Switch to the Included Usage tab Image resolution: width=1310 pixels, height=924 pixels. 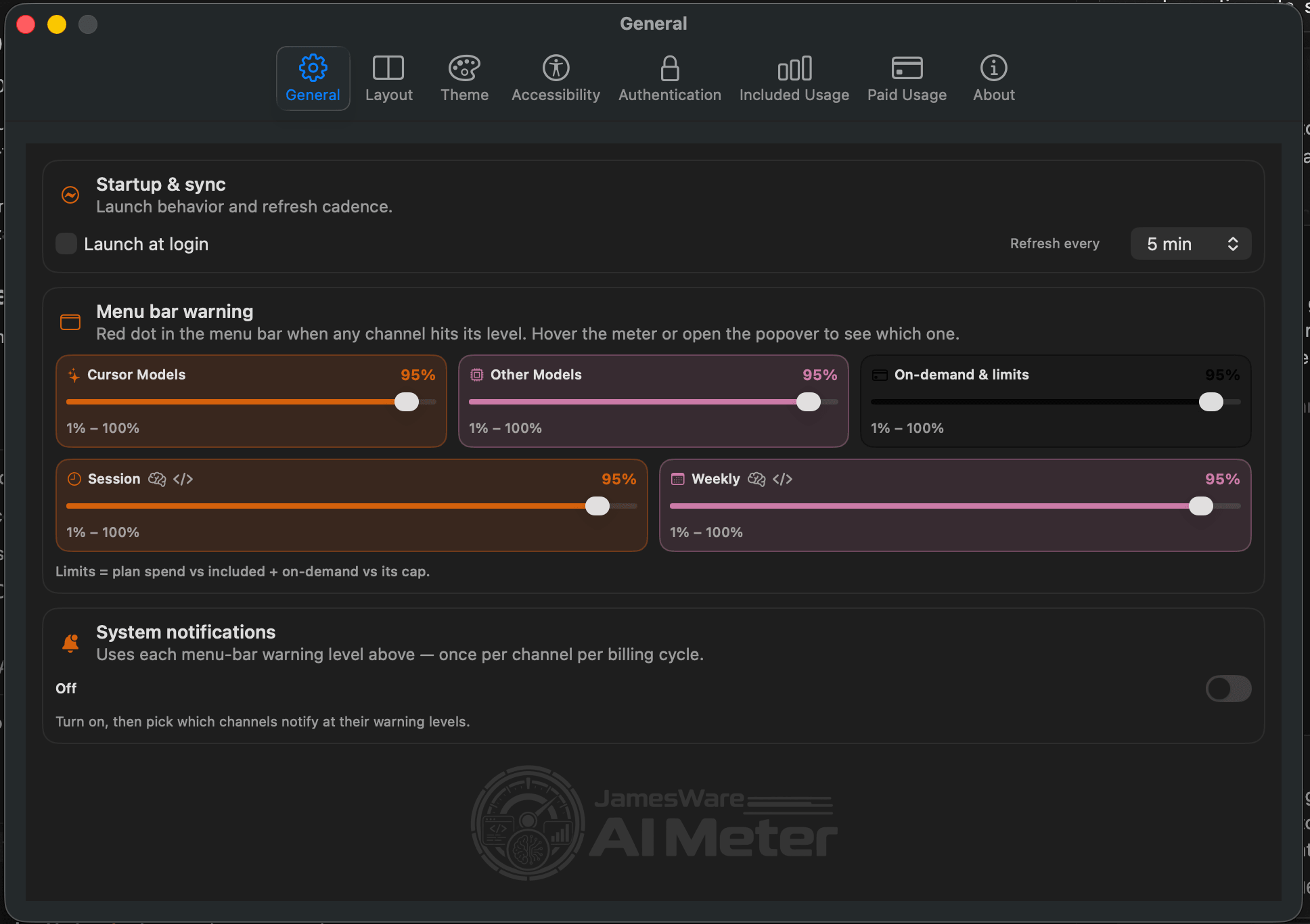tap(794, 78)
